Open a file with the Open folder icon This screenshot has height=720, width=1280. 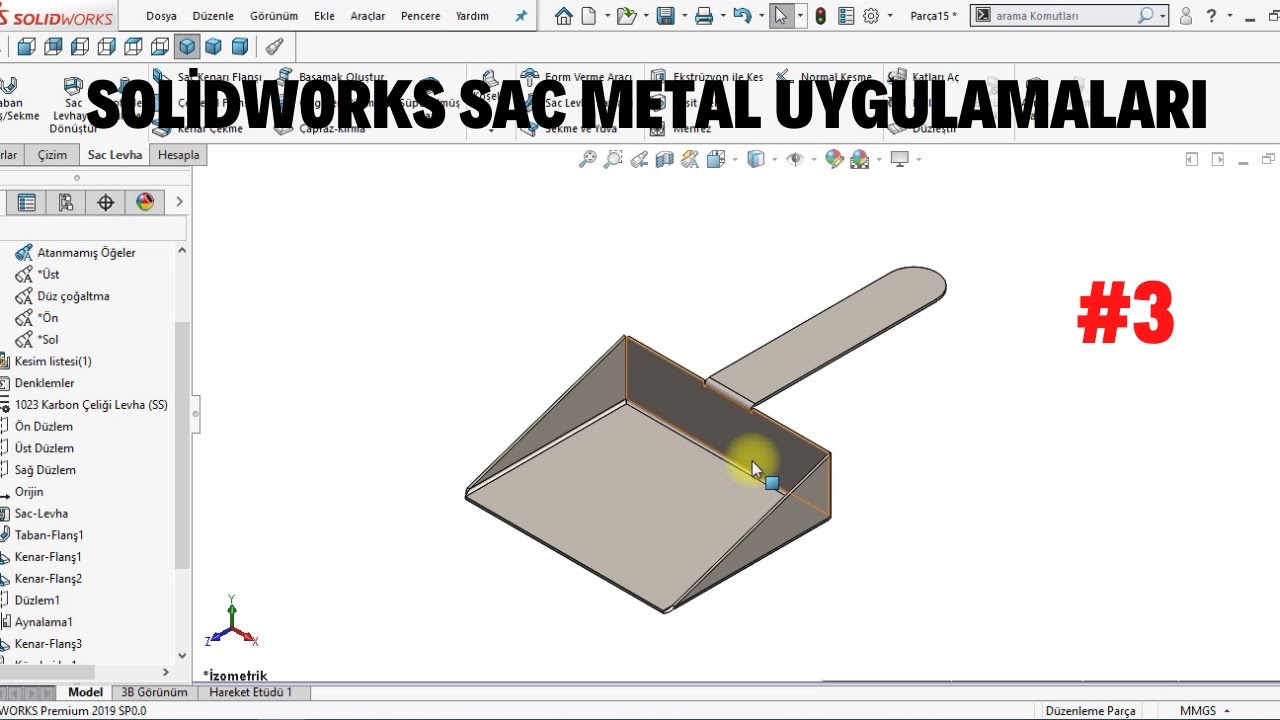tap(626, 16)
